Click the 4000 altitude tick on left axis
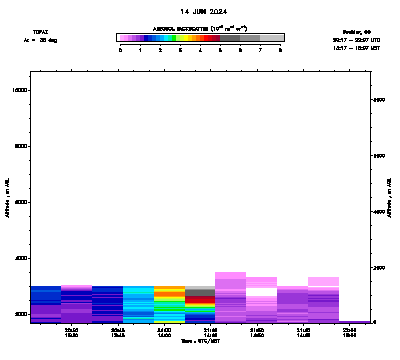The image size is (400, 360). point(21,258)
